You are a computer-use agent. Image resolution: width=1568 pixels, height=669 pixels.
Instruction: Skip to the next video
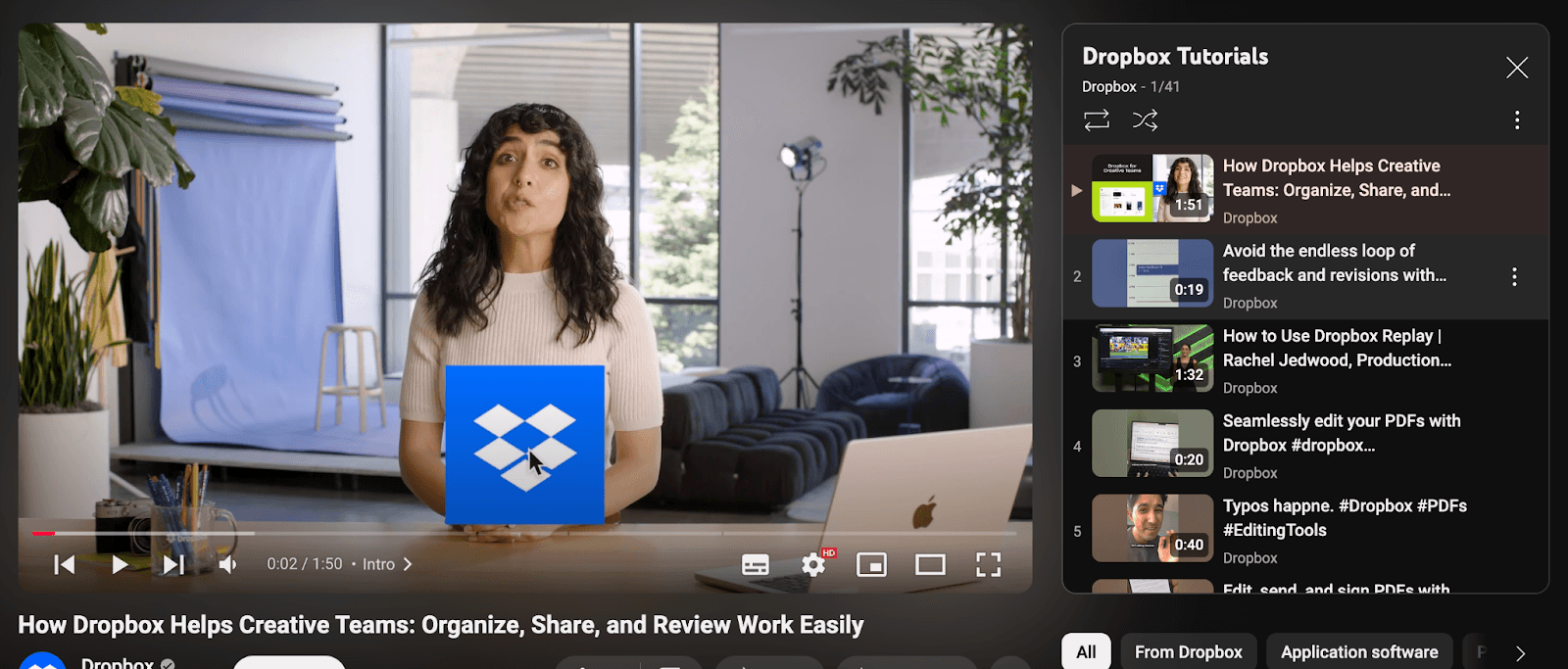coord(173,564)
